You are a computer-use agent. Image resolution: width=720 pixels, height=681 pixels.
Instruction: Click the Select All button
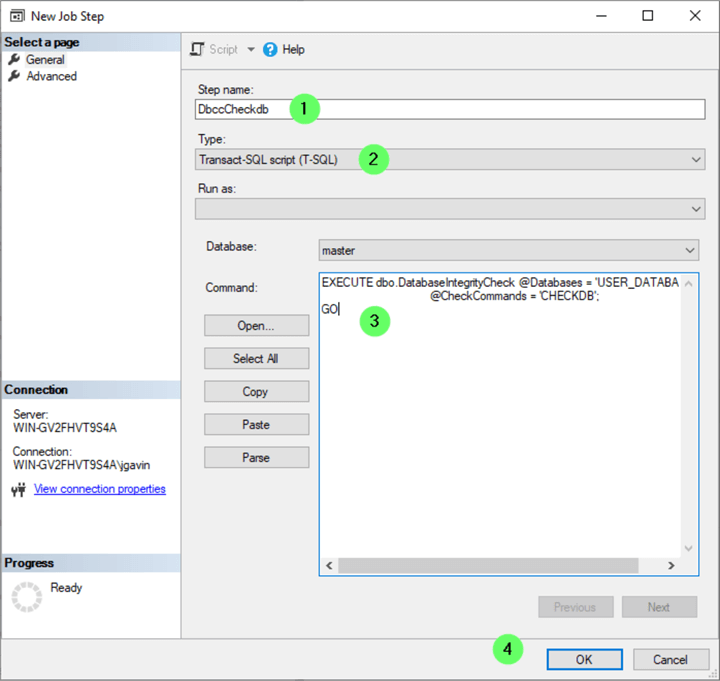point(256,358)
